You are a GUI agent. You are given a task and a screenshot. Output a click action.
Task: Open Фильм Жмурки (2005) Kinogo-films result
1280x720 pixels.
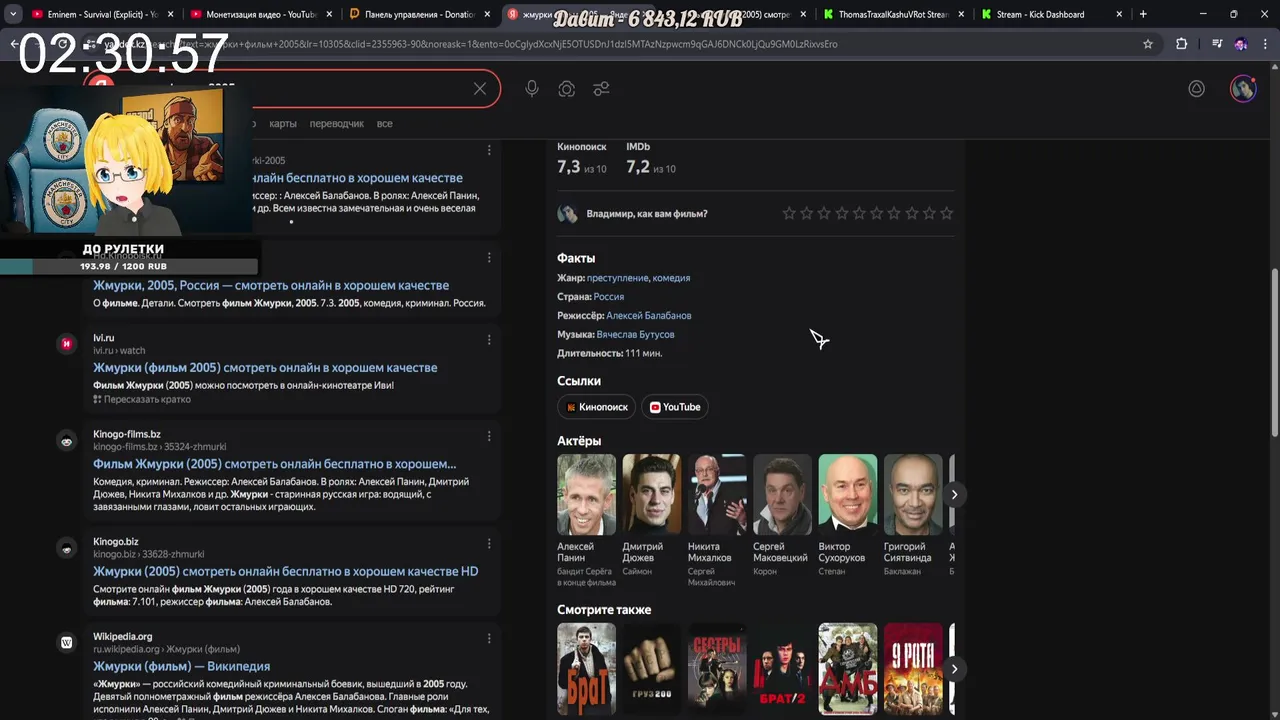tap(274, 464)
